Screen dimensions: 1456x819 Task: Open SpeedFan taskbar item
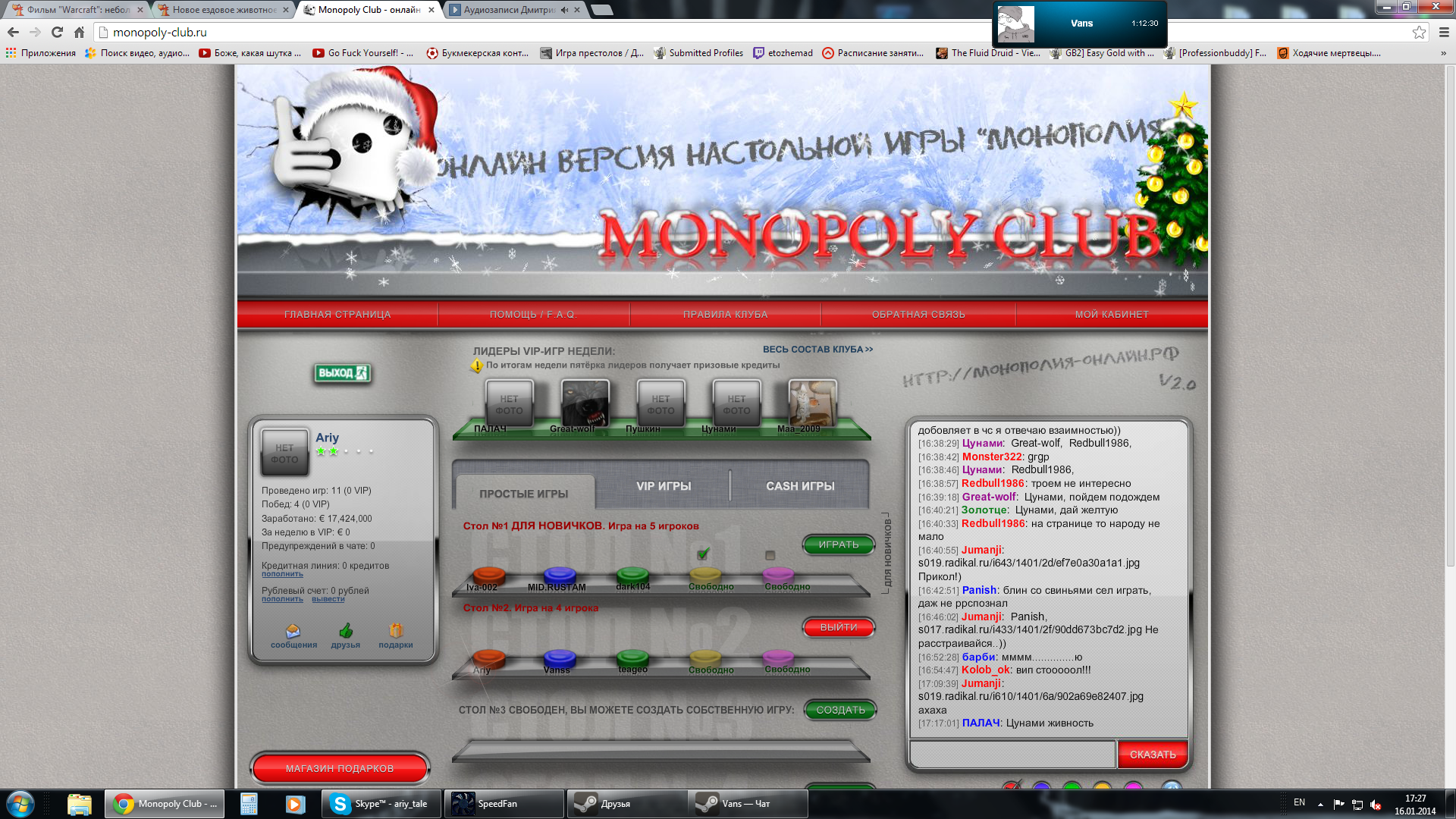click(504, 804)
